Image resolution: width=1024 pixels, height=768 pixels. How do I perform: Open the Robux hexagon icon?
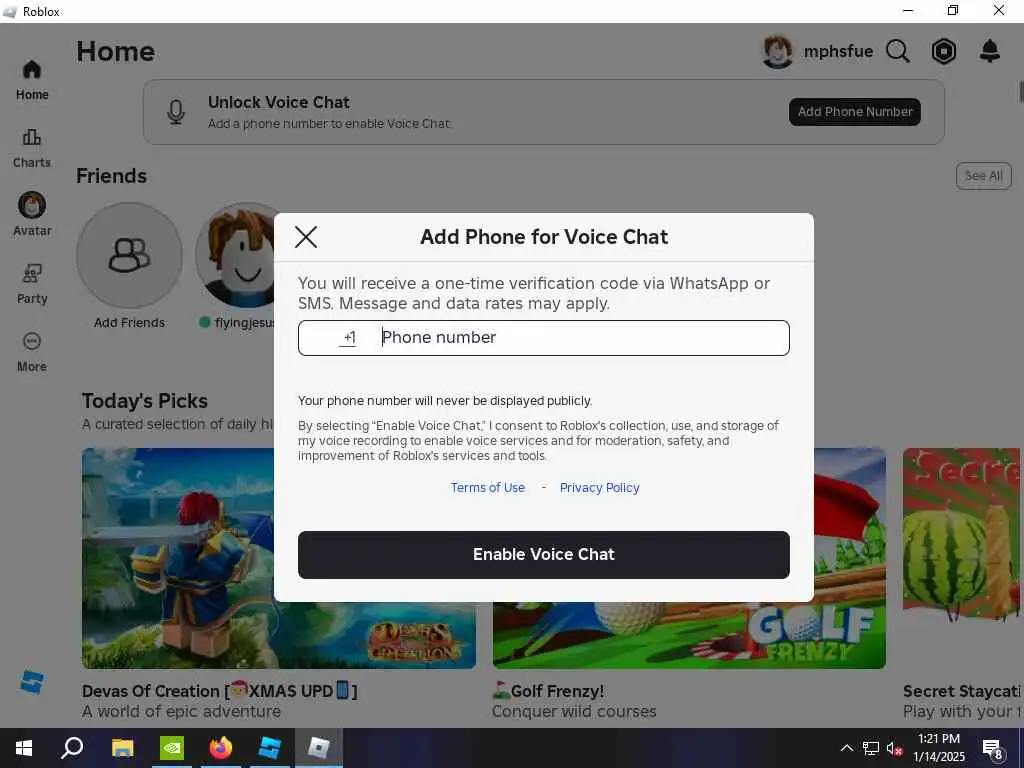944,51
